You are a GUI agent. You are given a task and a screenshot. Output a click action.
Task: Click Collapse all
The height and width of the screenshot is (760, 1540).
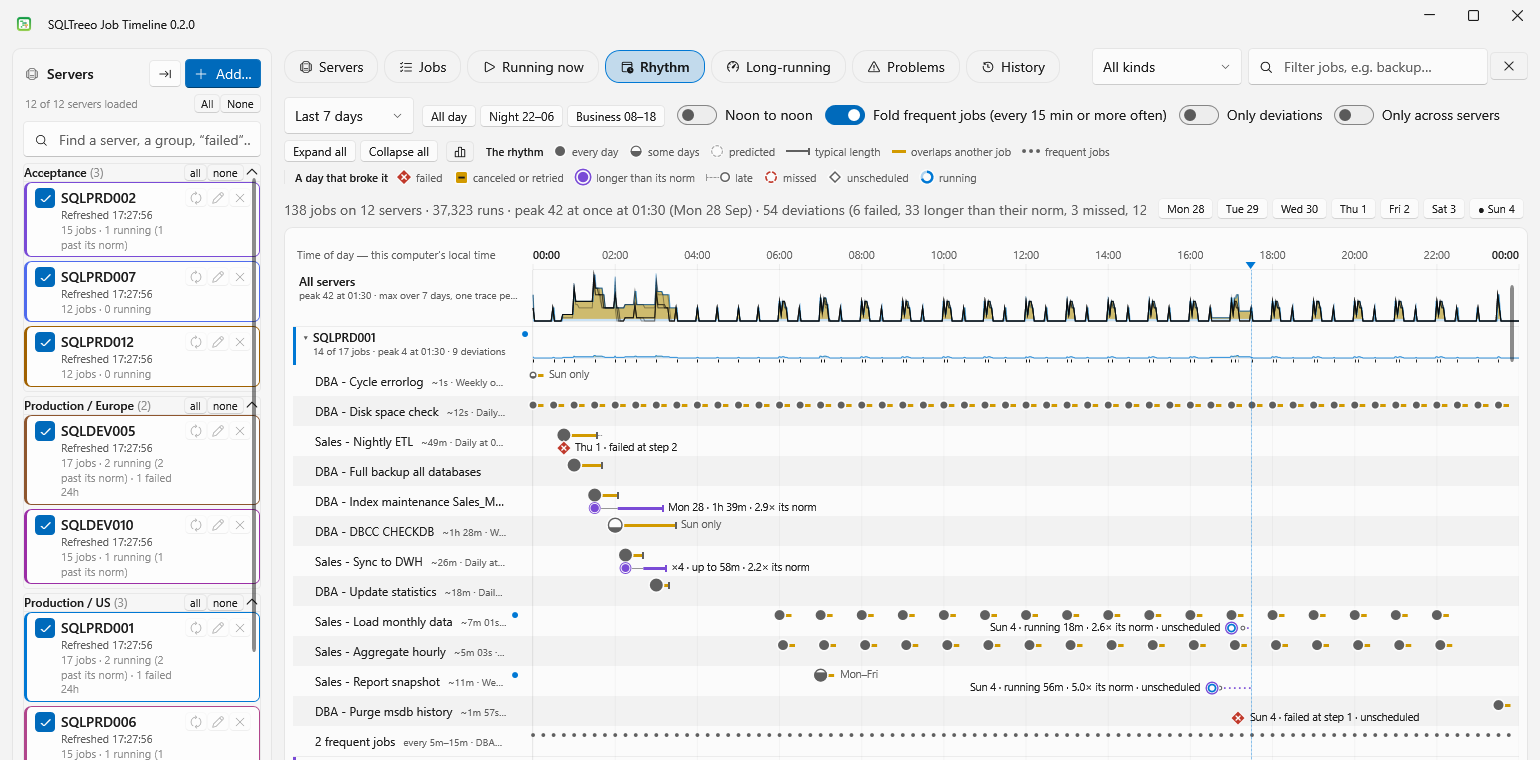click(x=399, y=152)
